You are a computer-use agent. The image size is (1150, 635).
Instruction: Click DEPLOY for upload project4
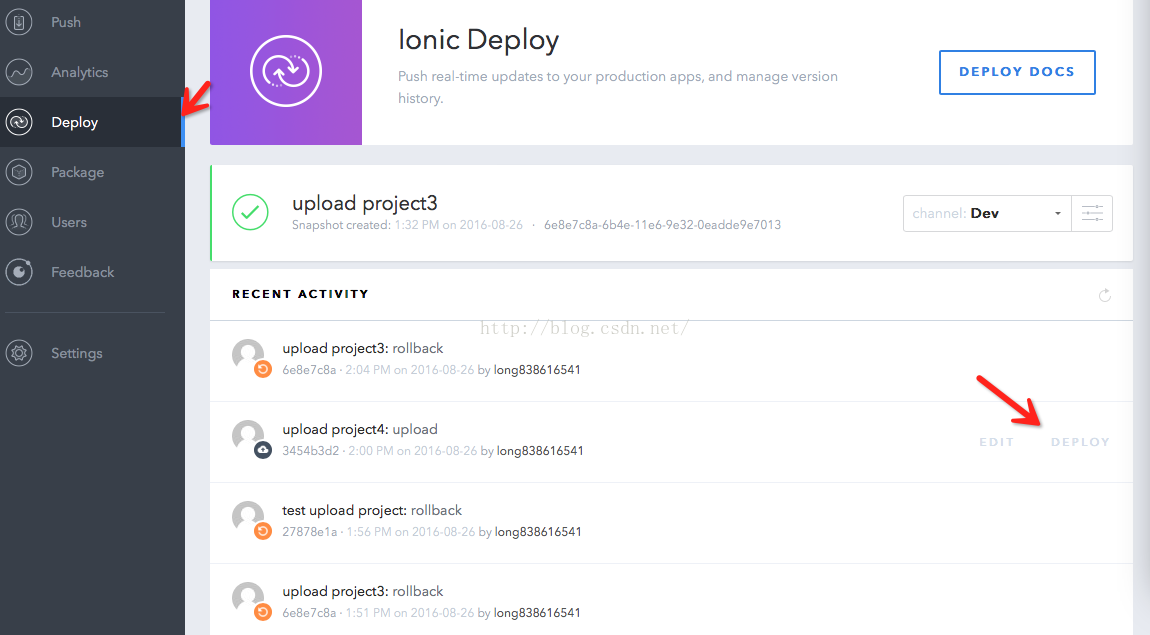click(1080, 442)
